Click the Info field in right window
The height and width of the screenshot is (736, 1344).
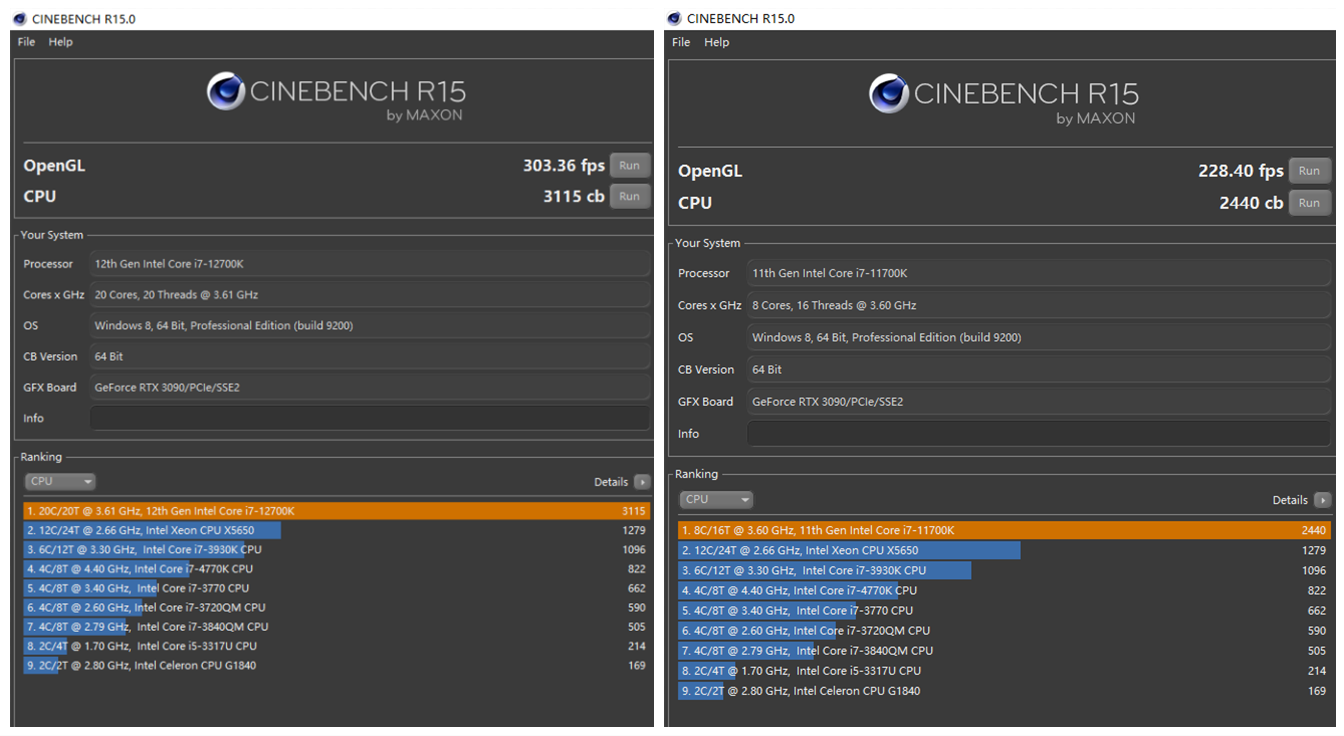(x=1038, y=434)
